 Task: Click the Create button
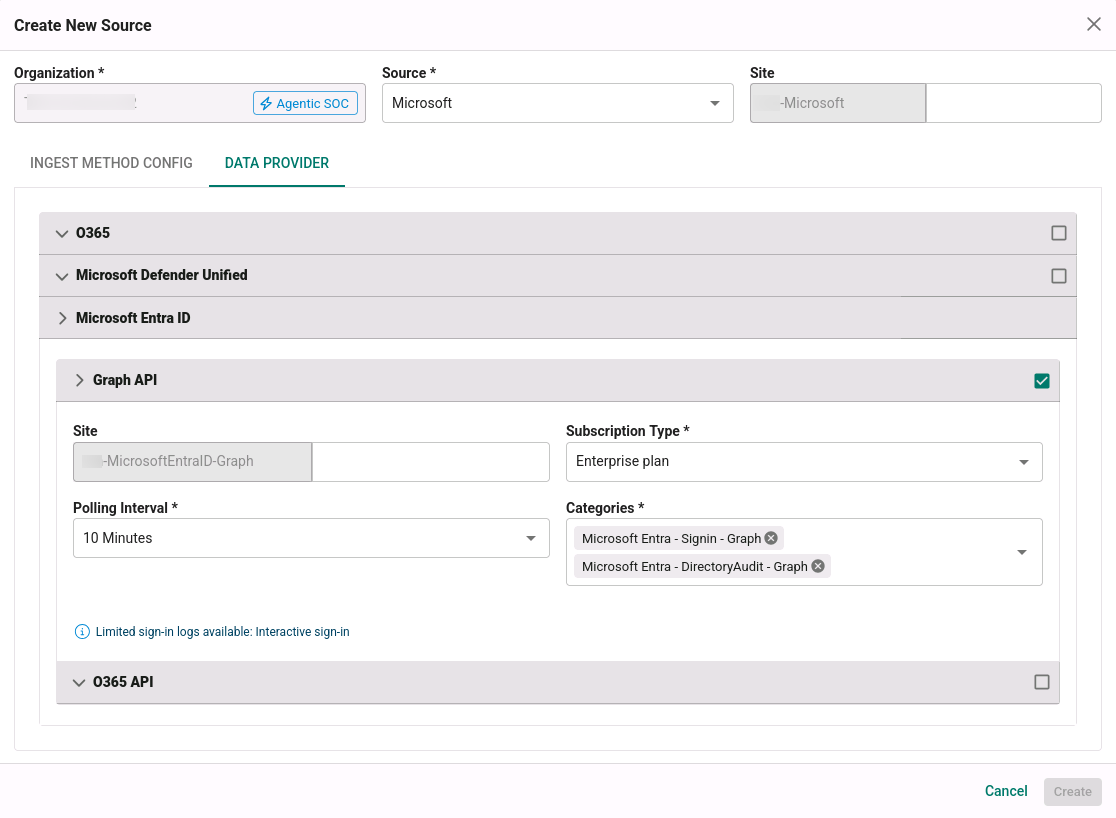[x=1072, y=792]
